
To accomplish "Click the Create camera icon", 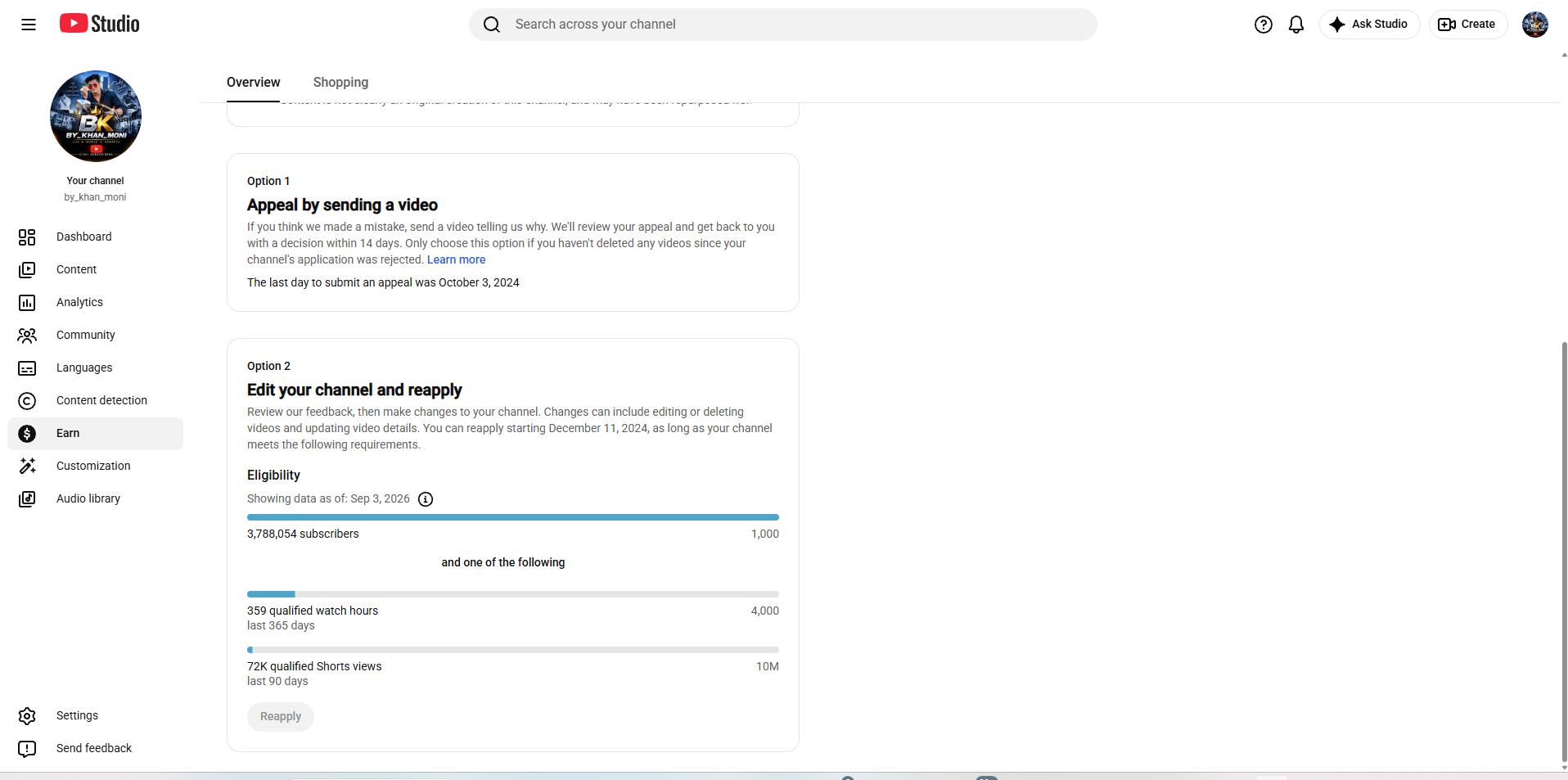I will [x=1447, y=25].
